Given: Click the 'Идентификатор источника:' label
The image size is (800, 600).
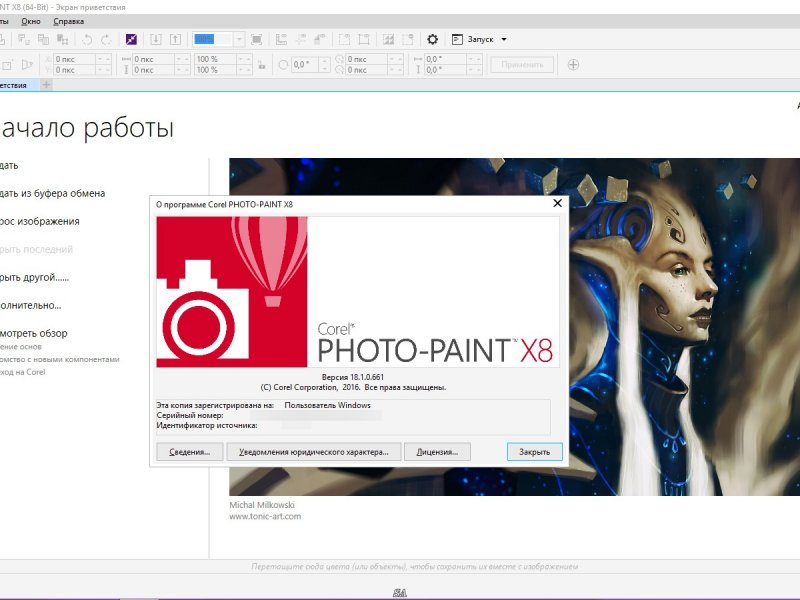Looking at the screenshot, I should [x=207, y=426].
